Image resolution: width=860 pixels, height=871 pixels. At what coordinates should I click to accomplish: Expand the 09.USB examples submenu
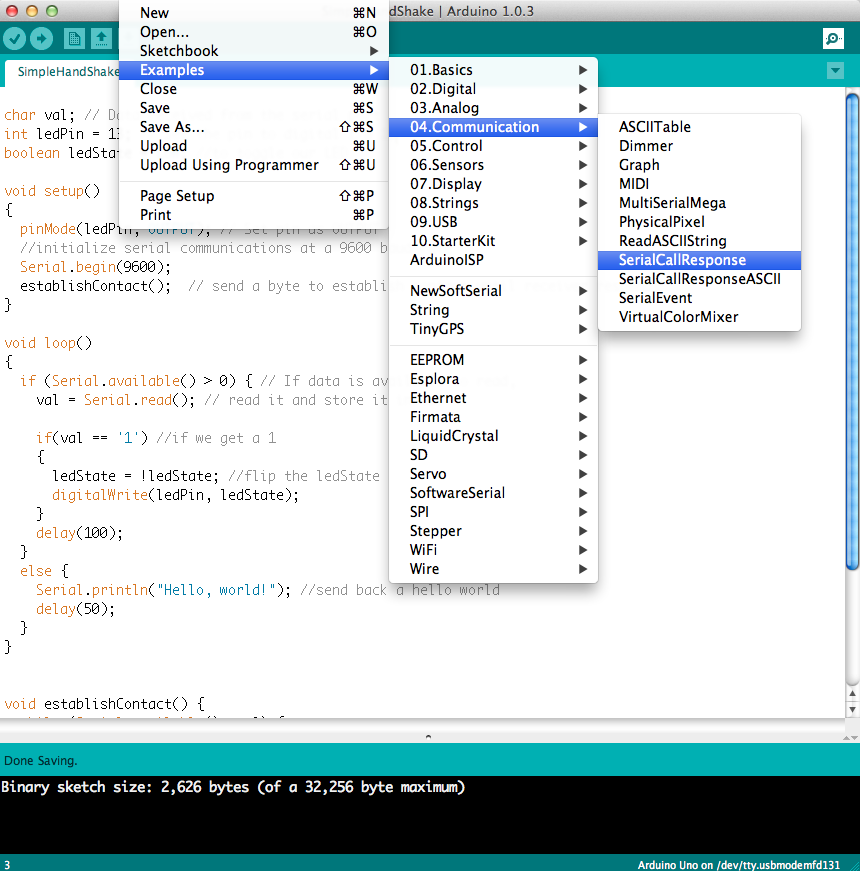(493, 222)
